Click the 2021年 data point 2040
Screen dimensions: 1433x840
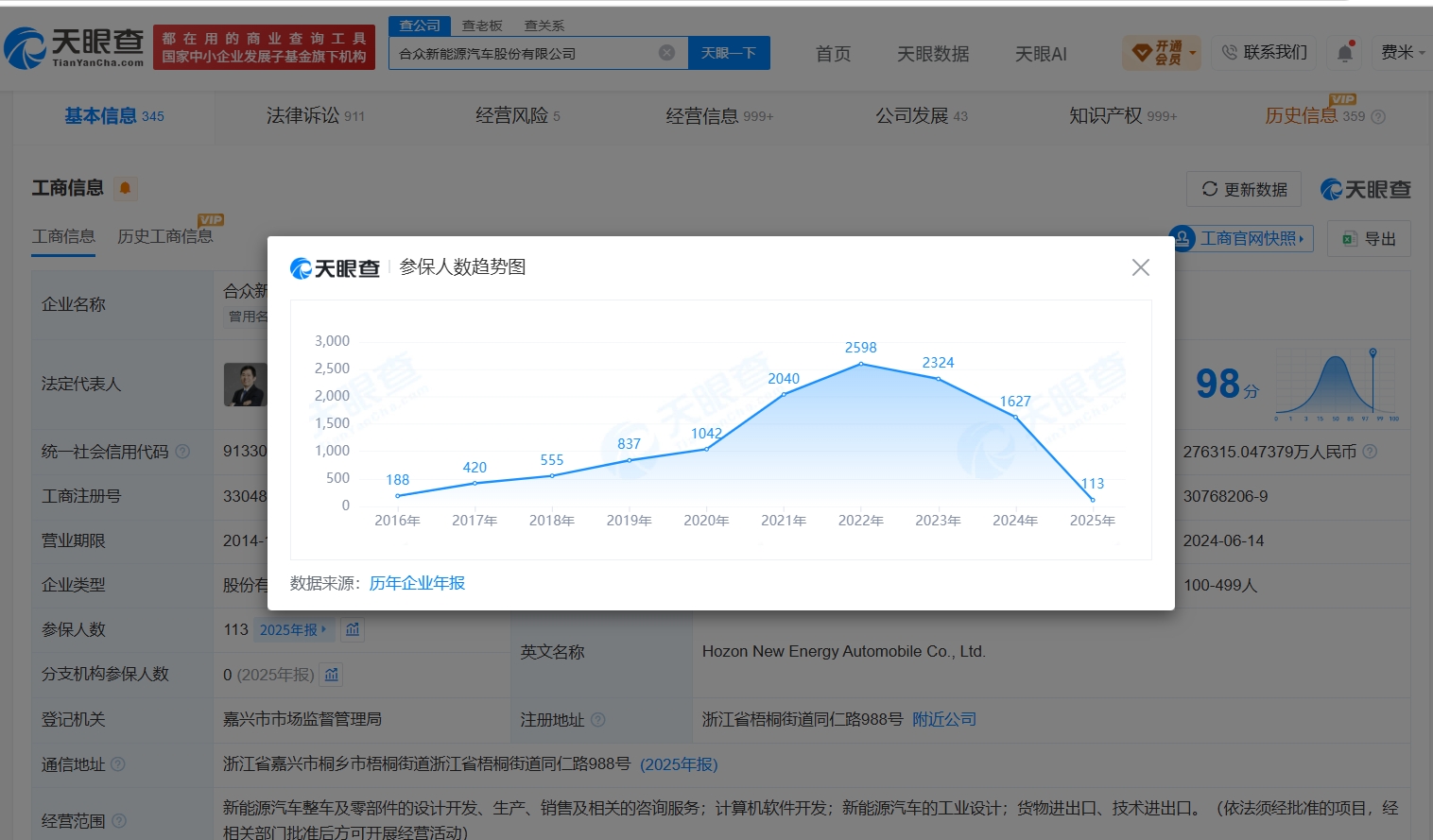click(784, 394)
